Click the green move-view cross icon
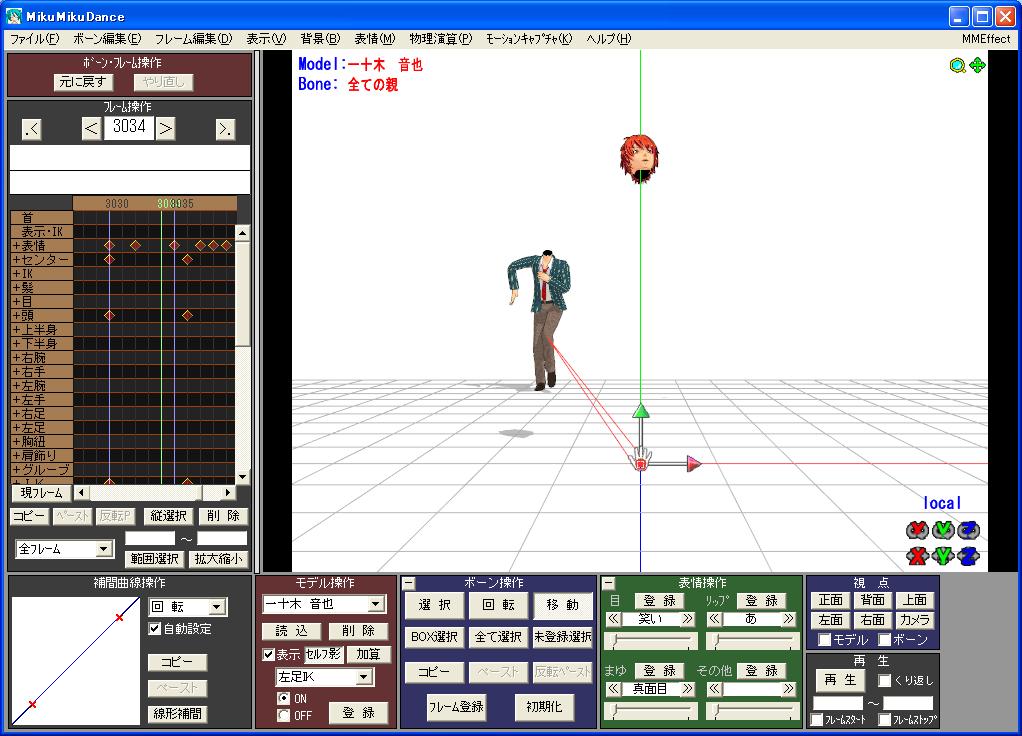The image size is (1022, 736). [x=977, y=65]
